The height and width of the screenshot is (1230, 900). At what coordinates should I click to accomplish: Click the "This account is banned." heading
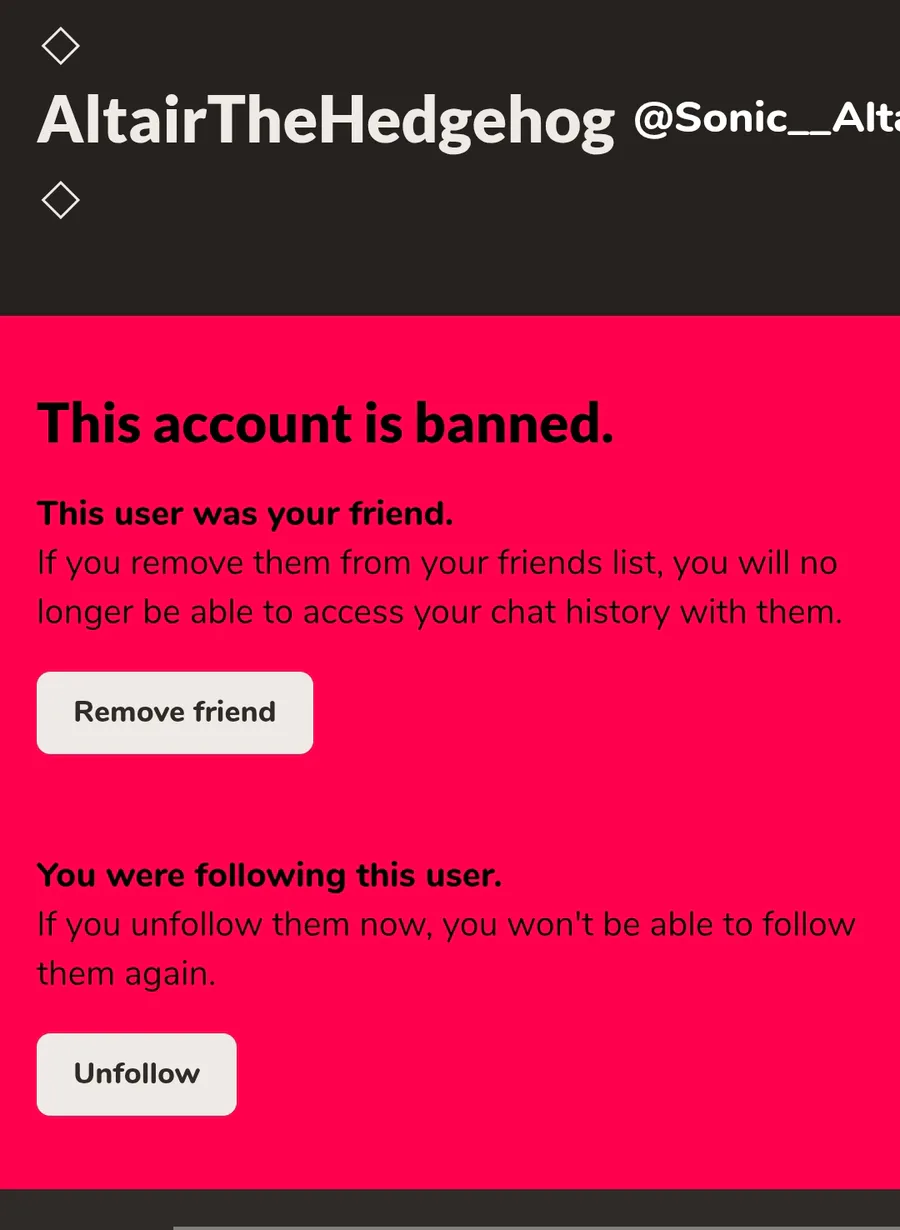point(325,423)
